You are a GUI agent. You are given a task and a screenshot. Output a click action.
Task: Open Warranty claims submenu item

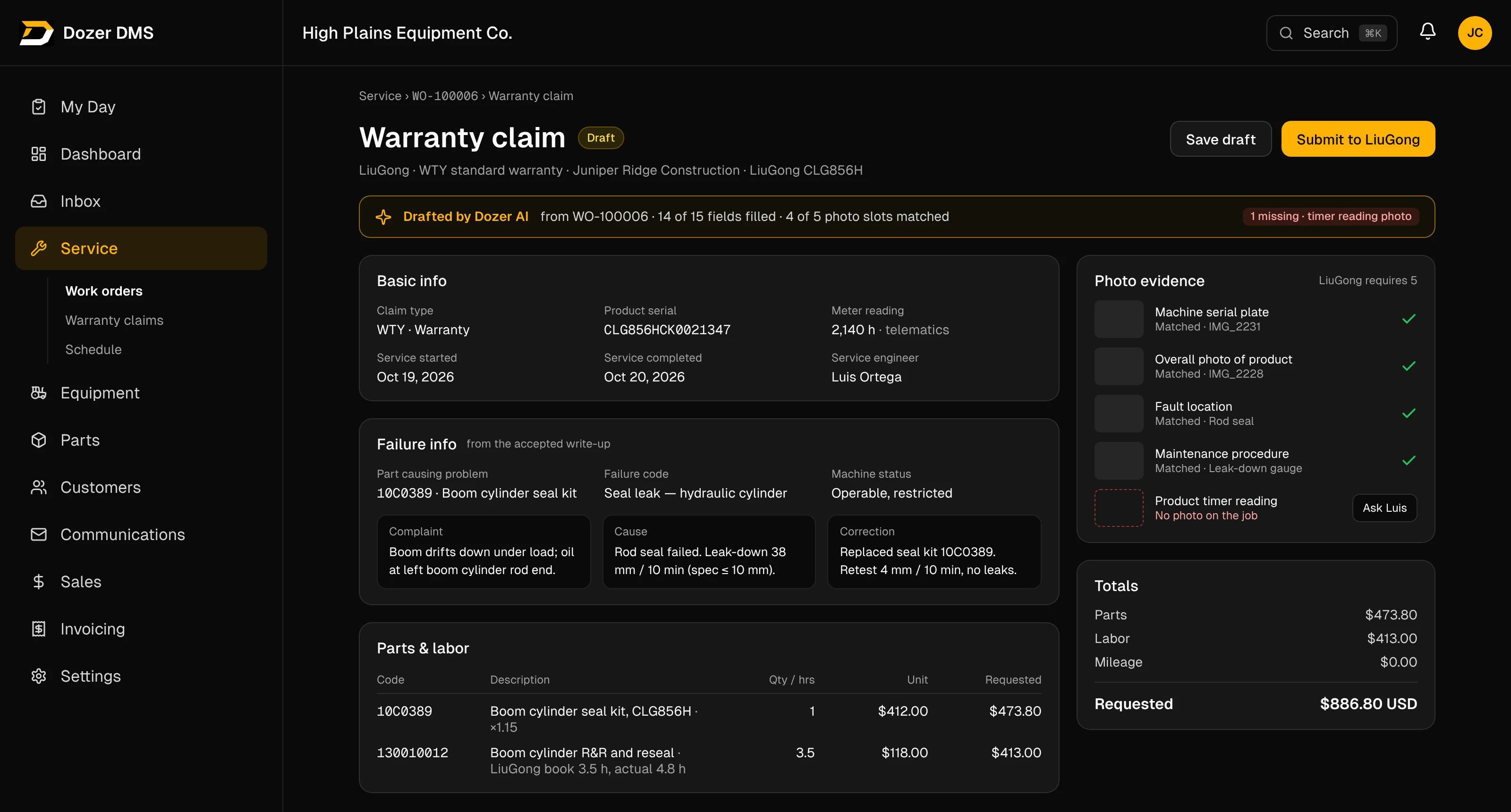click(x=114, y=320)
